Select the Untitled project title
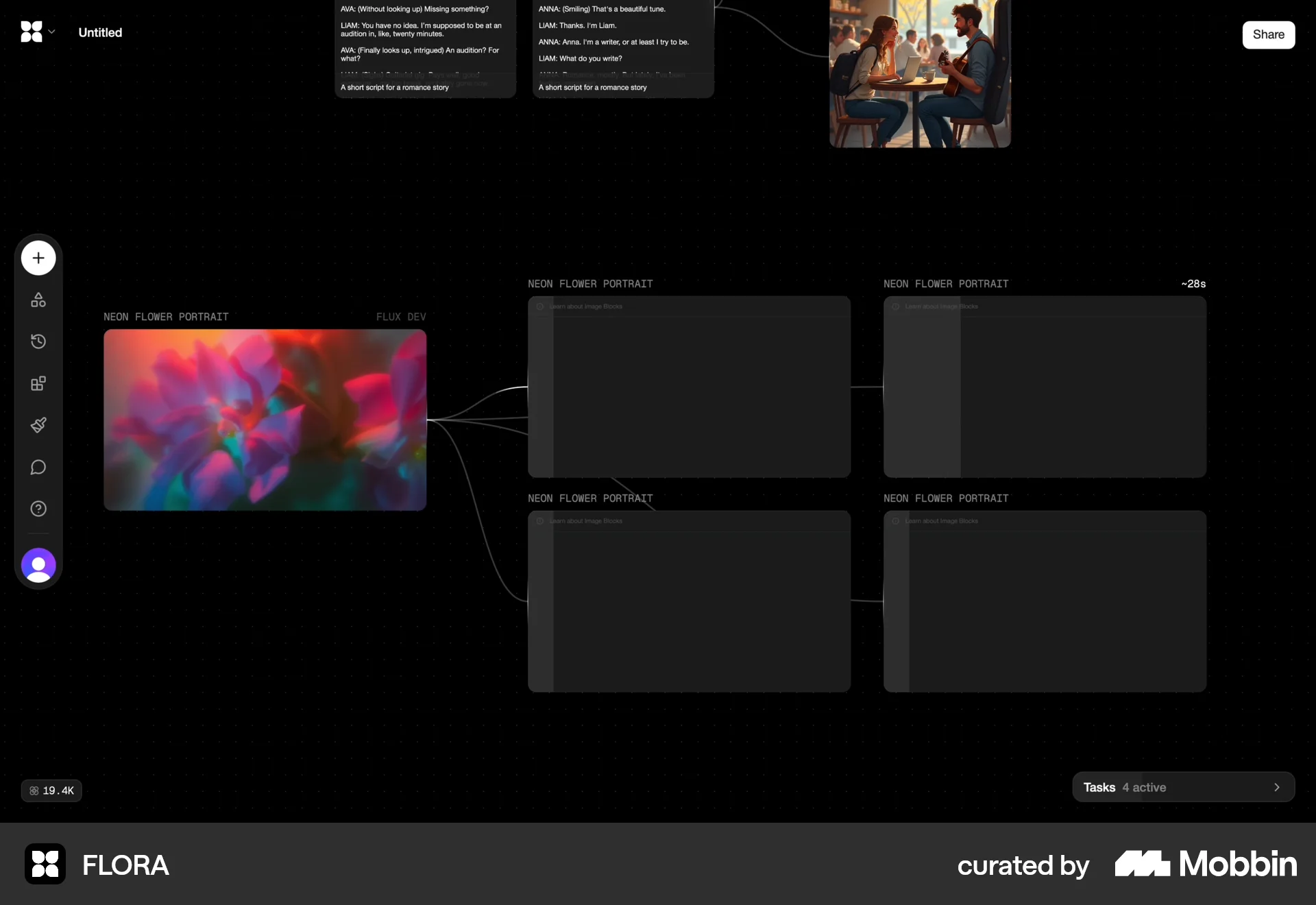 99,32
